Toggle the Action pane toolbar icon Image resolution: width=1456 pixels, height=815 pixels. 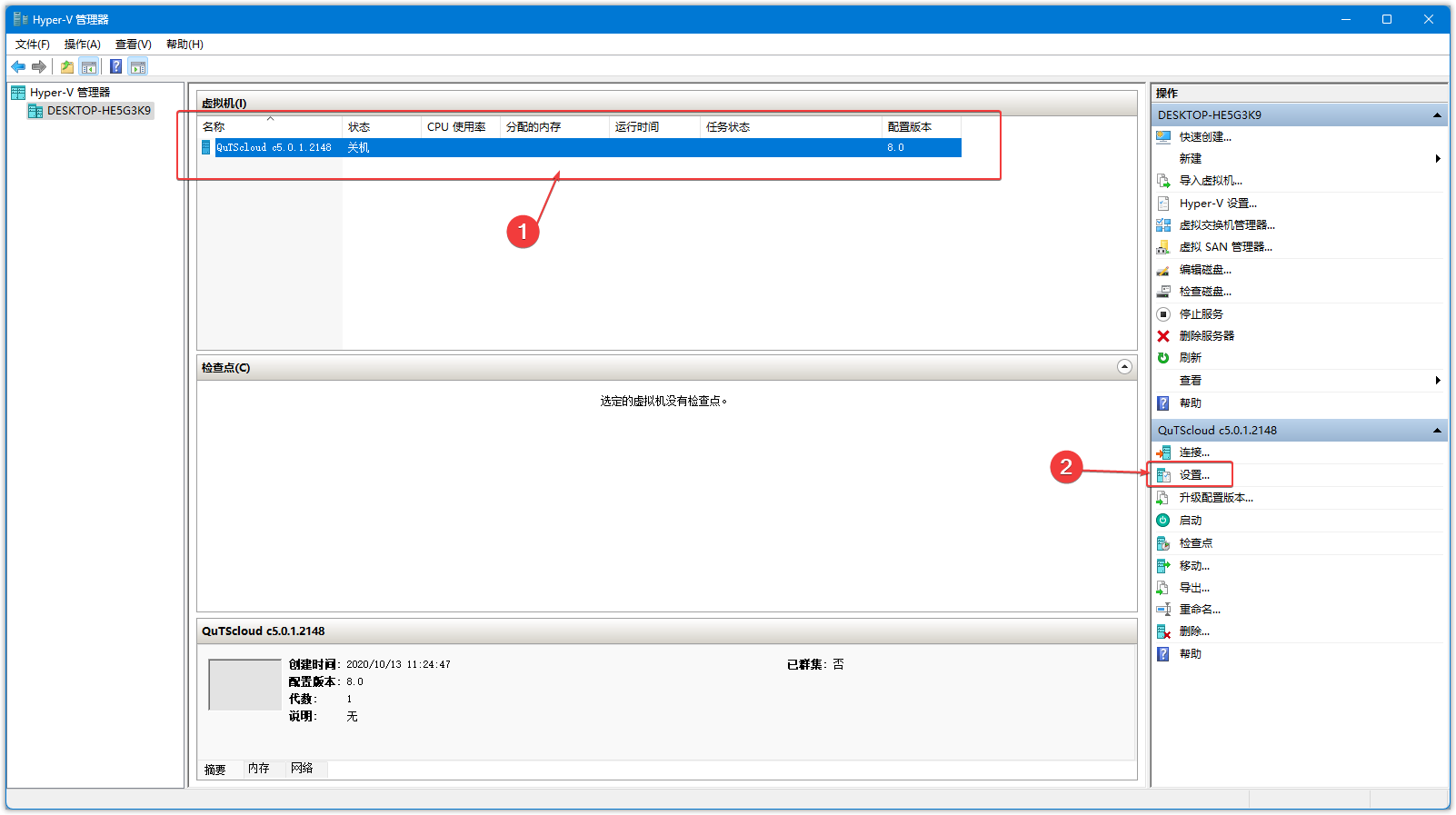click(x=138, y=66)
